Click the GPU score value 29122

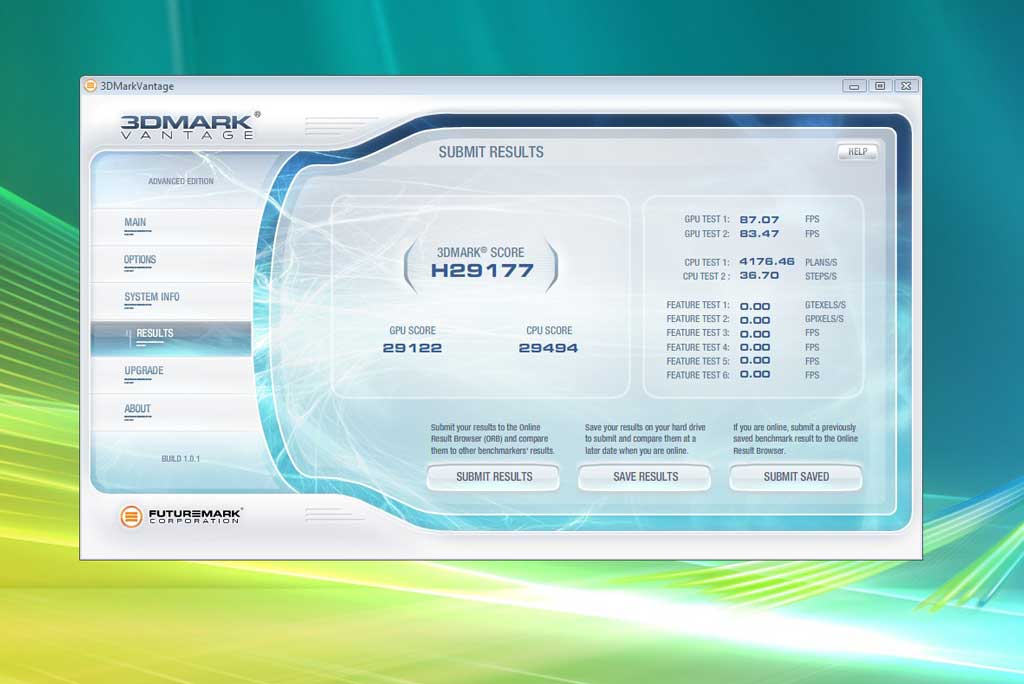pos(412,348)
